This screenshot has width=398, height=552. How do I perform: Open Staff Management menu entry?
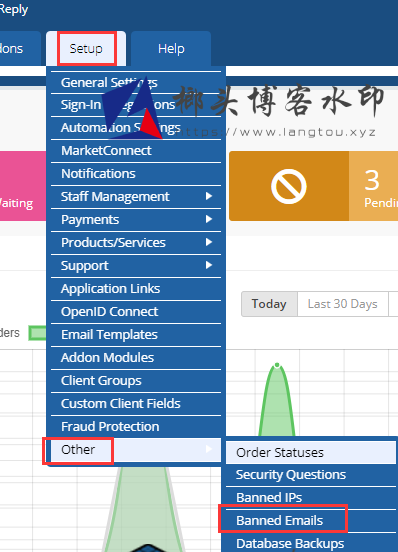(x=136, y=196)
